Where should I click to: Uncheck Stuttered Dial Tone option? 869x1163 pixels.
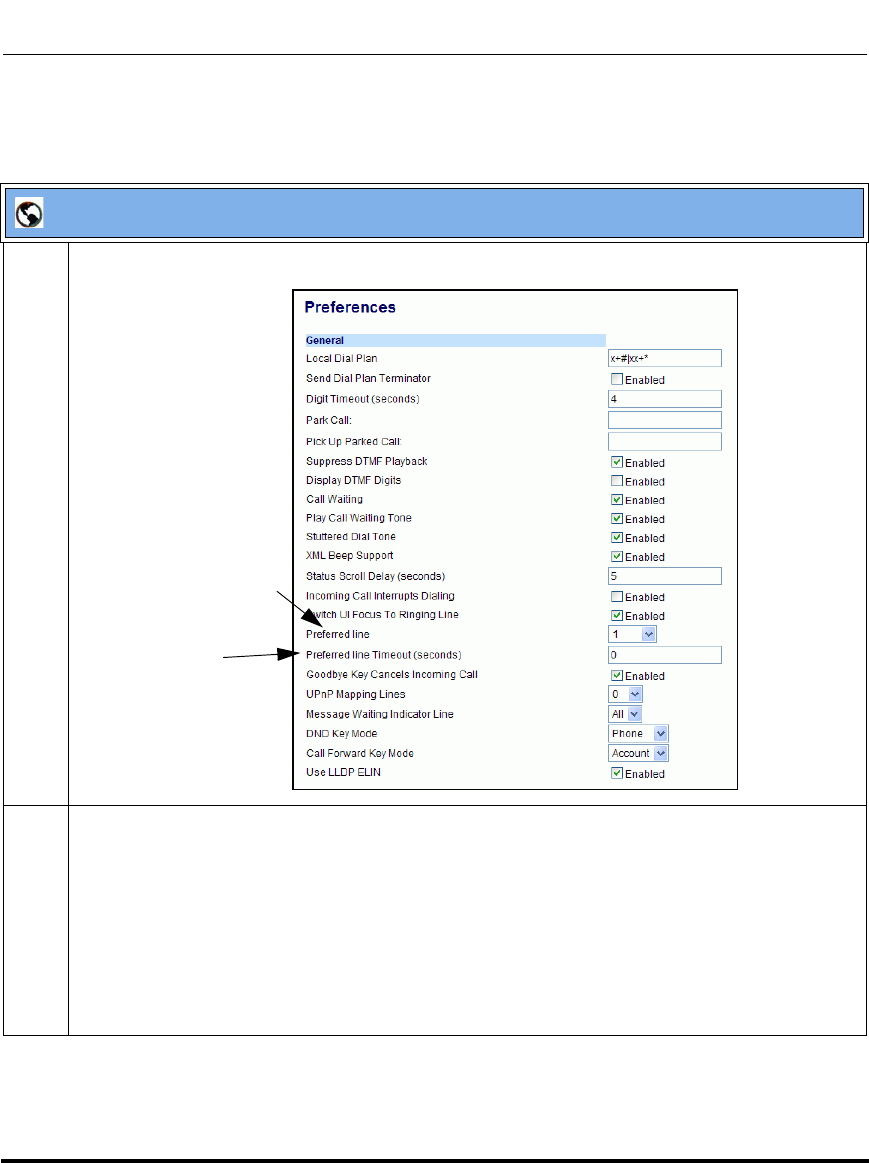click(617, 538)
